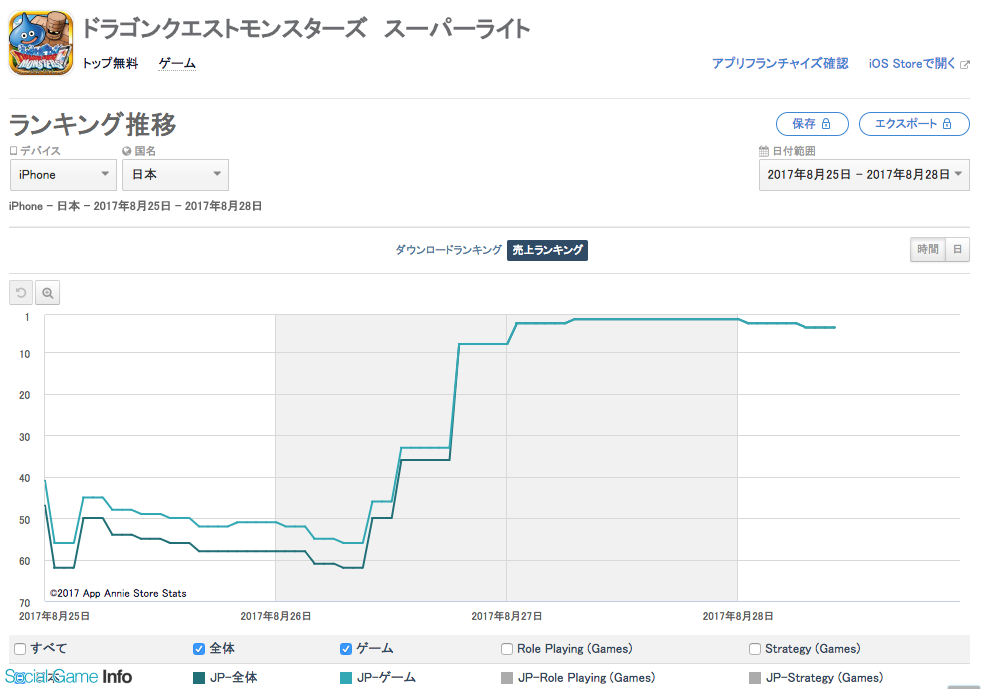Click the globe icon beside 国名
This screenshot has height=689, width=981.
click(x=126, y=151)
